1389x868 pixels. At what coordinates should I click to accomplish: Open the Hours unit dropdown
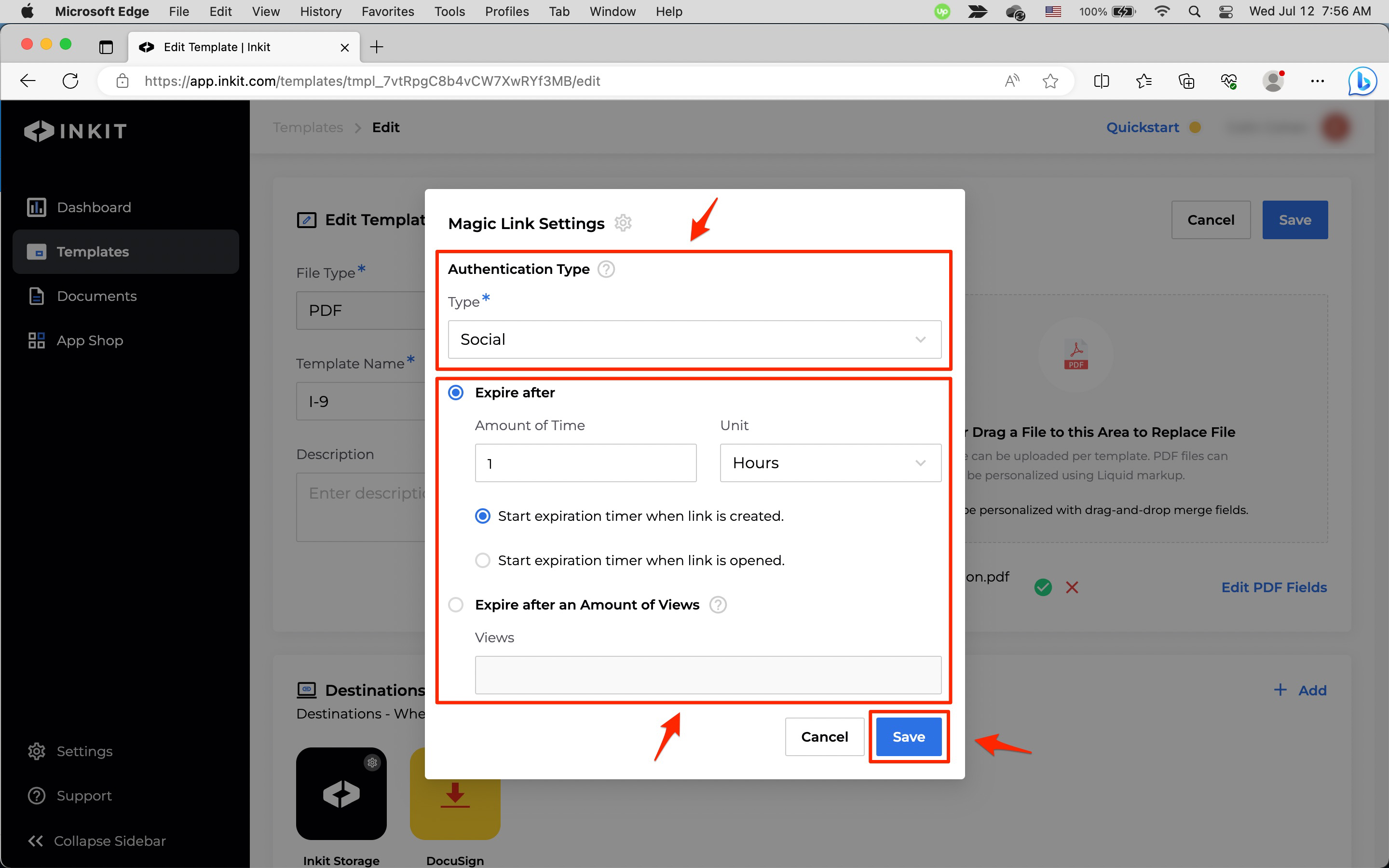pyautogui.click(x=830, y=463)
